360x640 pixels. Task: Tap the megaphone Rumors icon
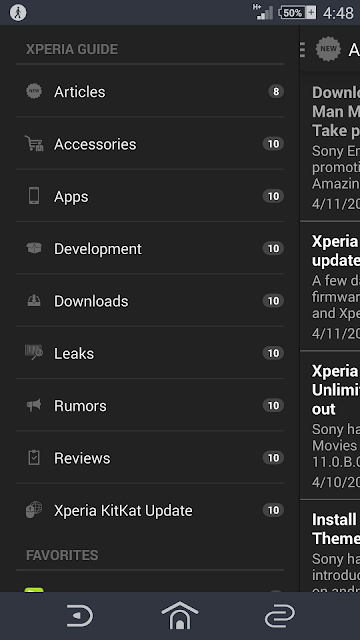pos(34,405)
